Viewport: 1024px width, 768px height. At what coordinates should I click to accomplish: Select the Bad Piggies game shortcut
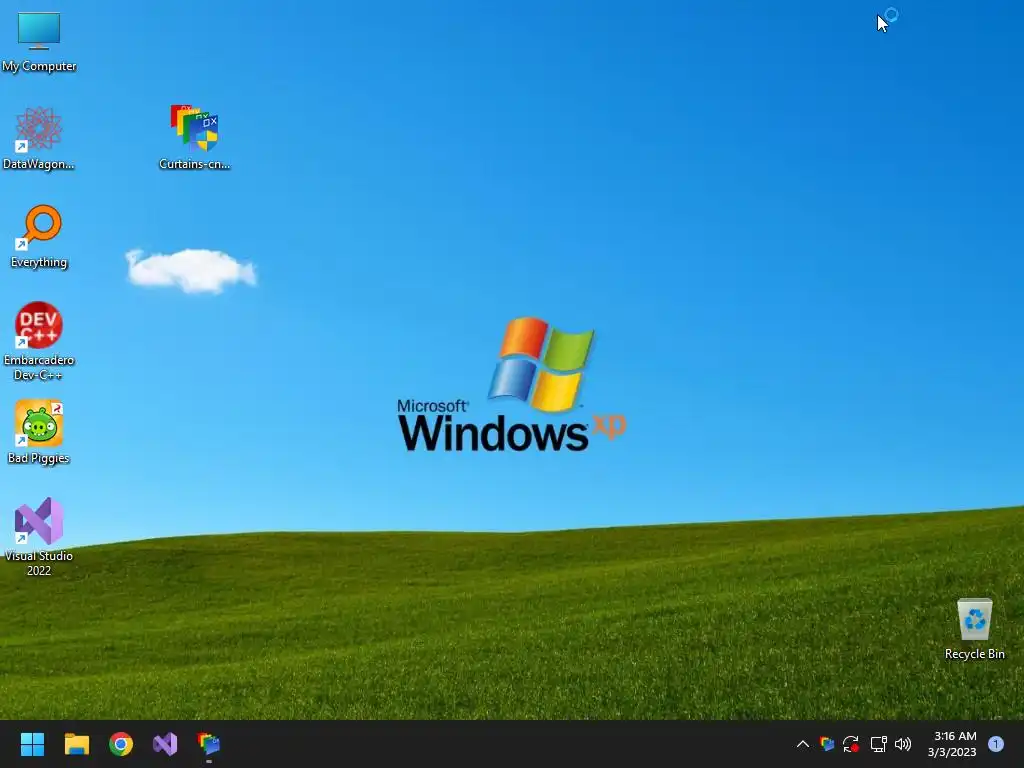tap(39, 432)
